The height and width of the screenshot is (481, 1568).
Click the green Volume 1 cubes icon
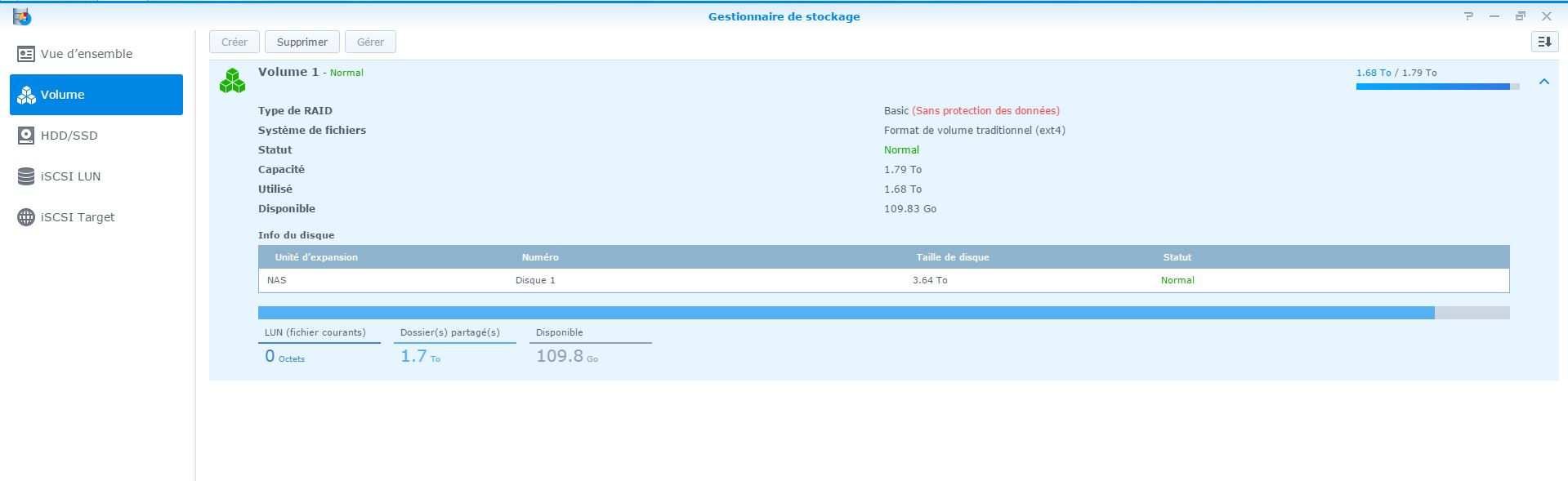[x=233, y=80]
